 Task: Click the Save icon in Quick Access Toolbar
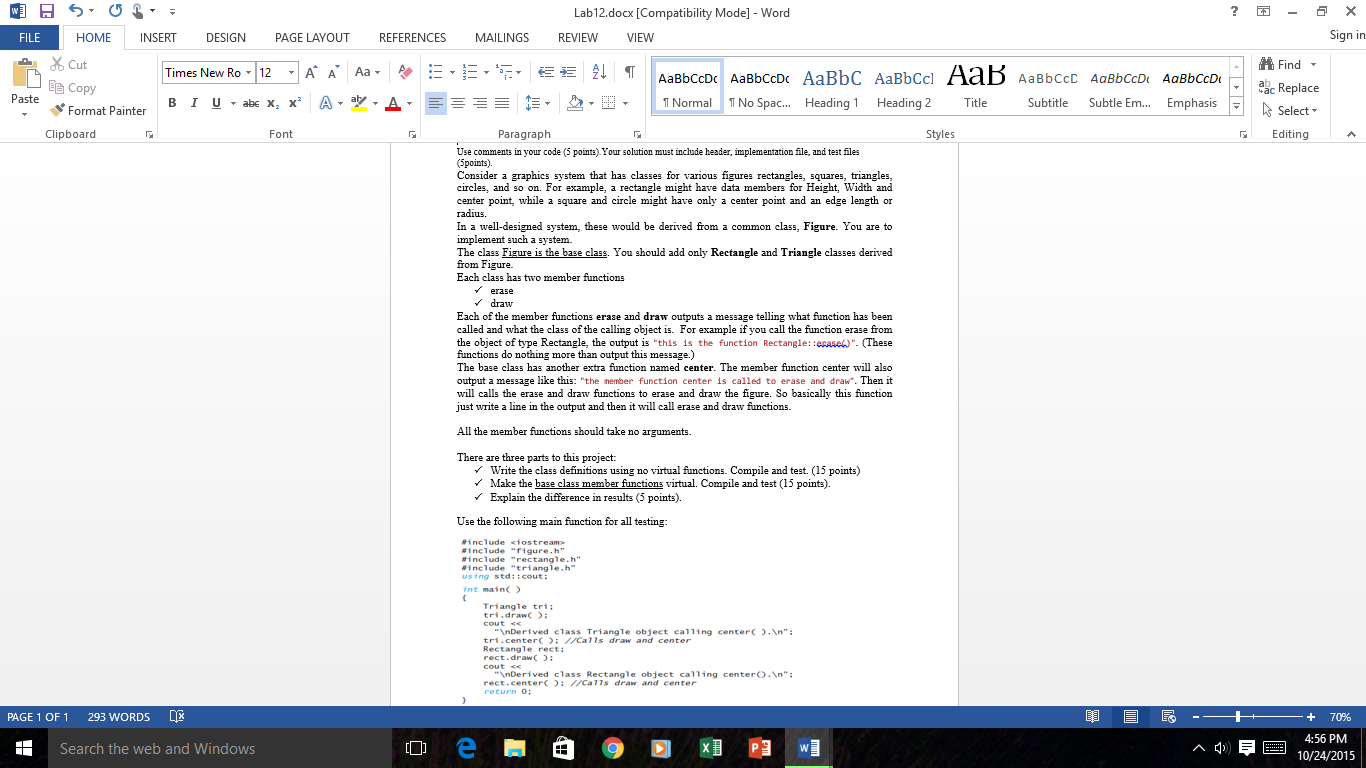pos(46,12)
